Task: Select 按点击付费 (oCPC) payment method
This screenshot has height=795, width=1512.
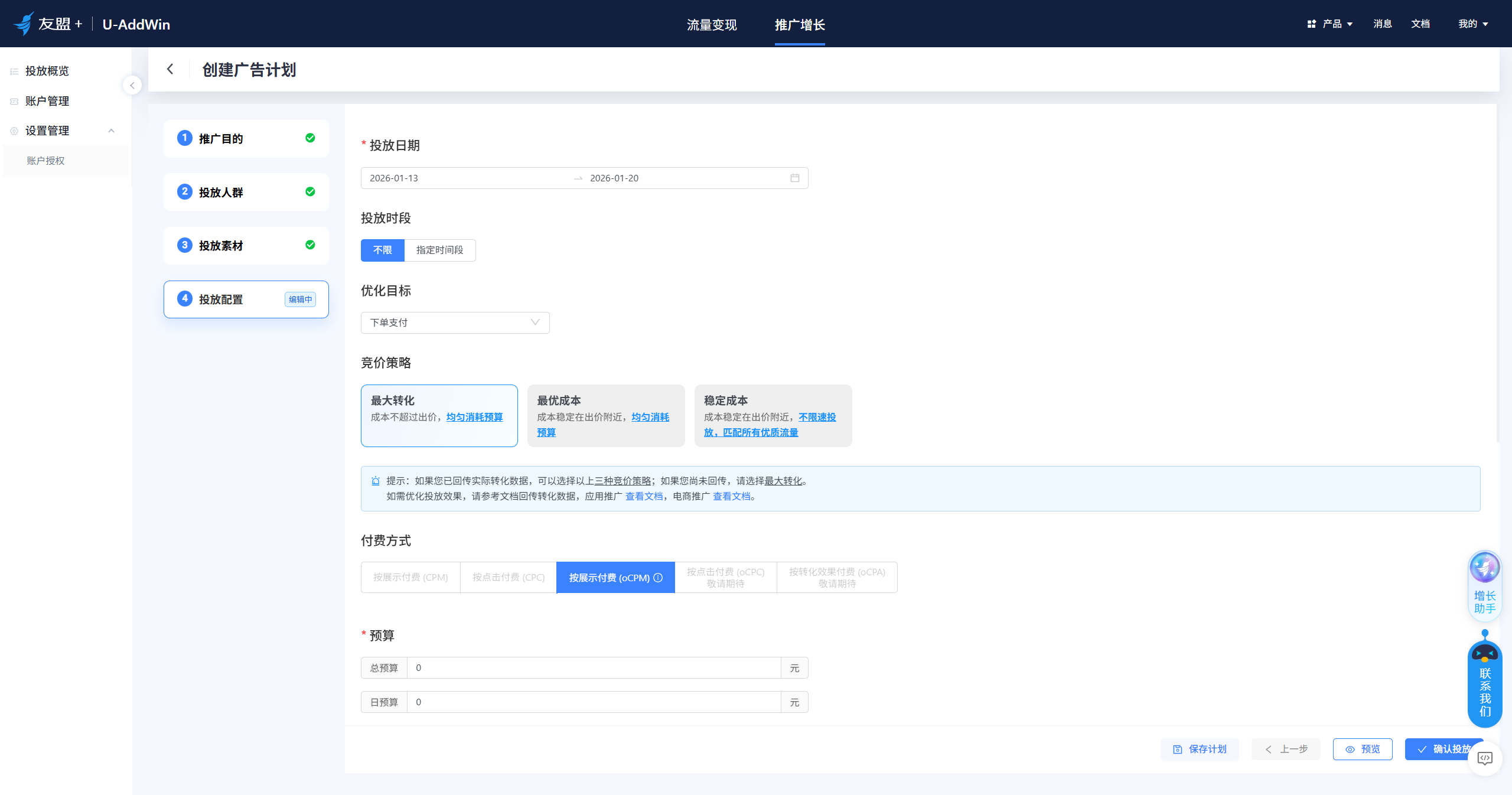Action: (x=726, y=578)
